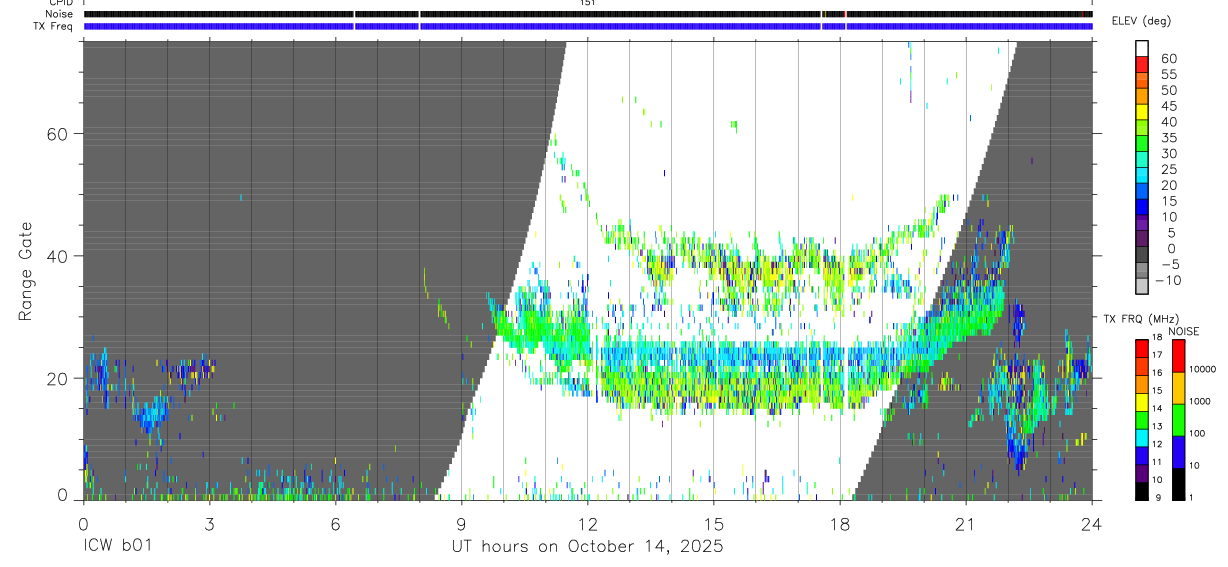Click the red top segment of the NOISE color bar
This screenshot has height=567, width=1228.
click(1179, 355)
